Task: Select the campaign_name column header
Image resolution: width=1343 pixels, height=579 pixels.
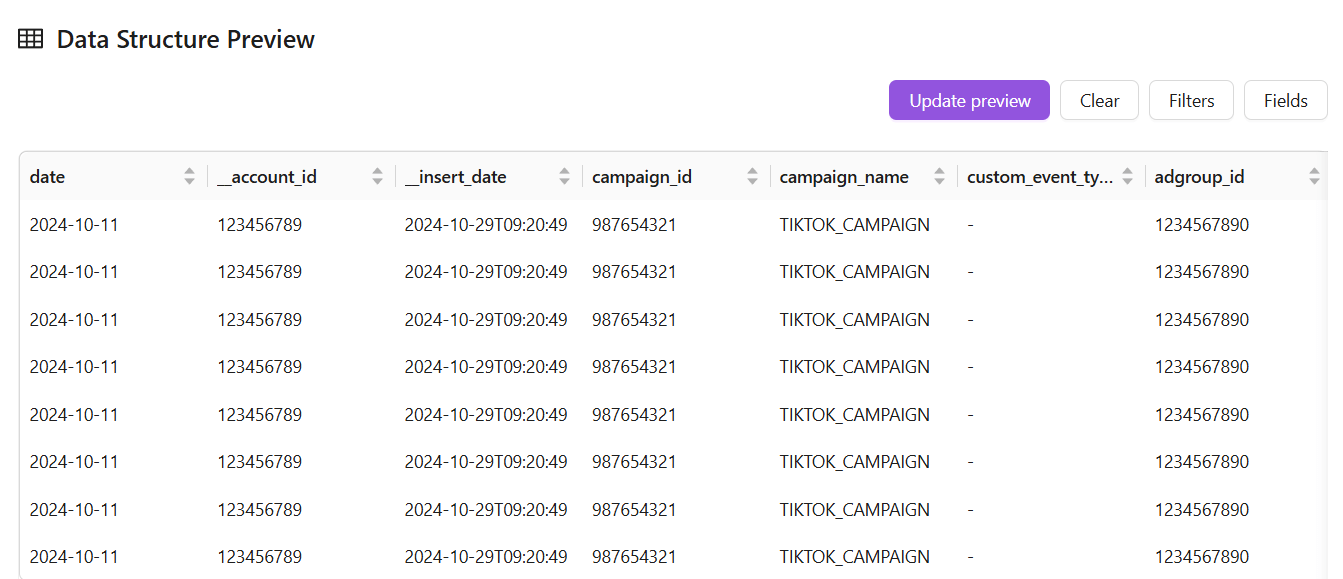Action: coord(844,177)
